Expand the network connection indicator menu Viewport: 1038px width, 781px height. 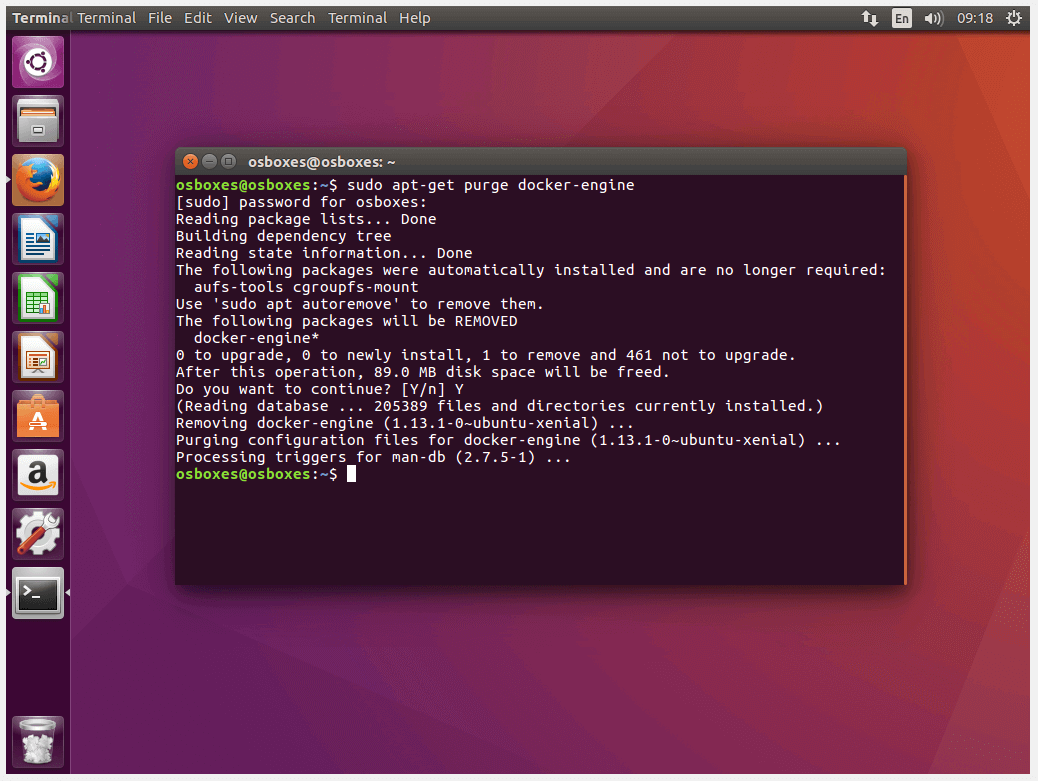869,18
